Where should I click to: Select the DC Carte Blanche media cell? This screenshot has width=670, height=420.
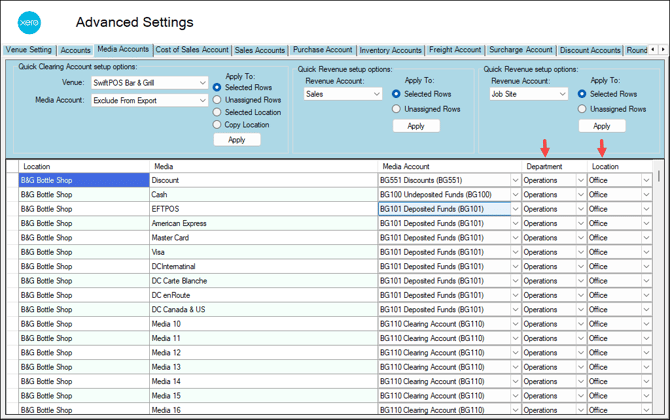[263, 281]
